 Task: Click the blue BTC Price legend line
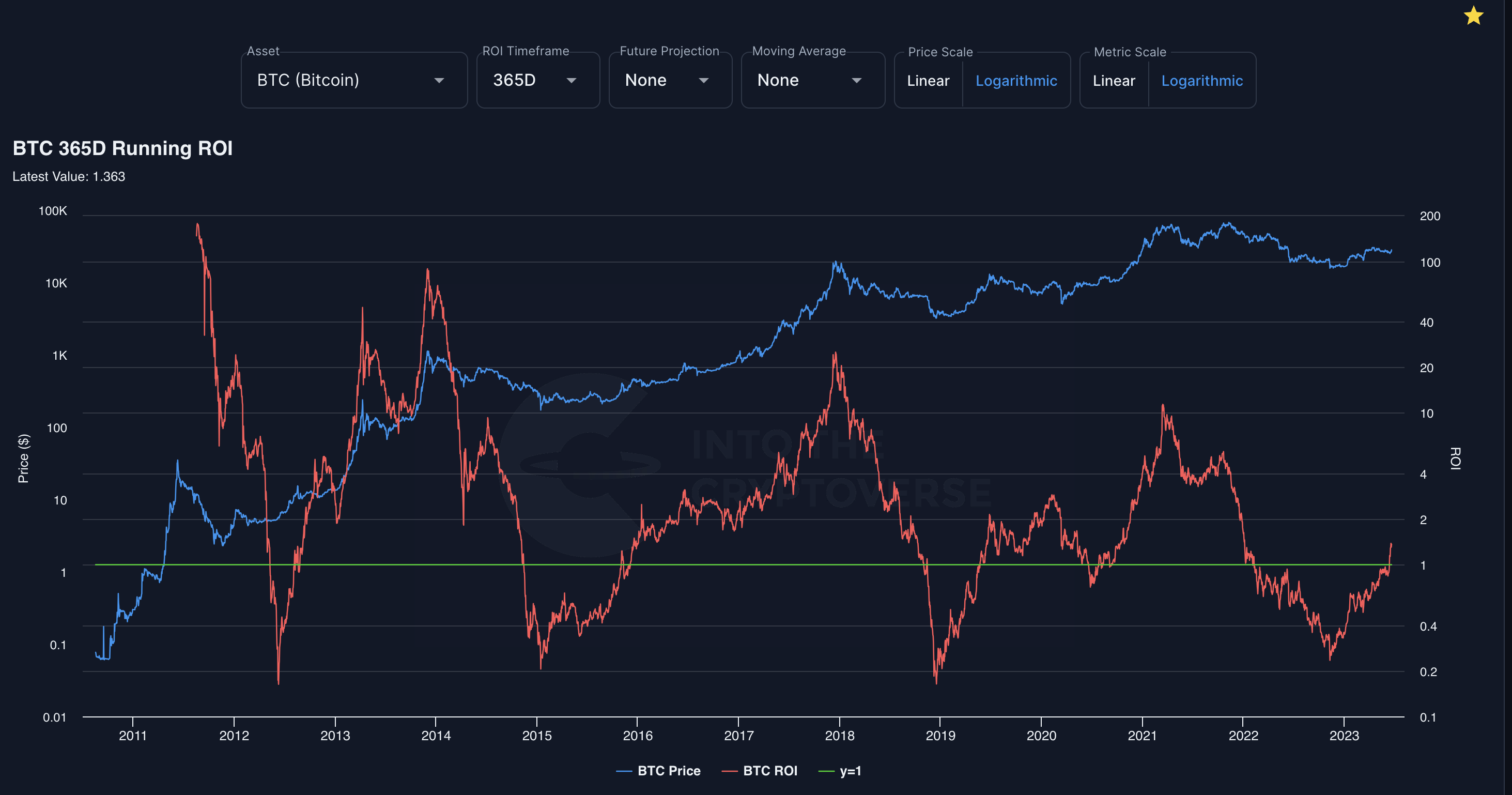click(624, 771)
